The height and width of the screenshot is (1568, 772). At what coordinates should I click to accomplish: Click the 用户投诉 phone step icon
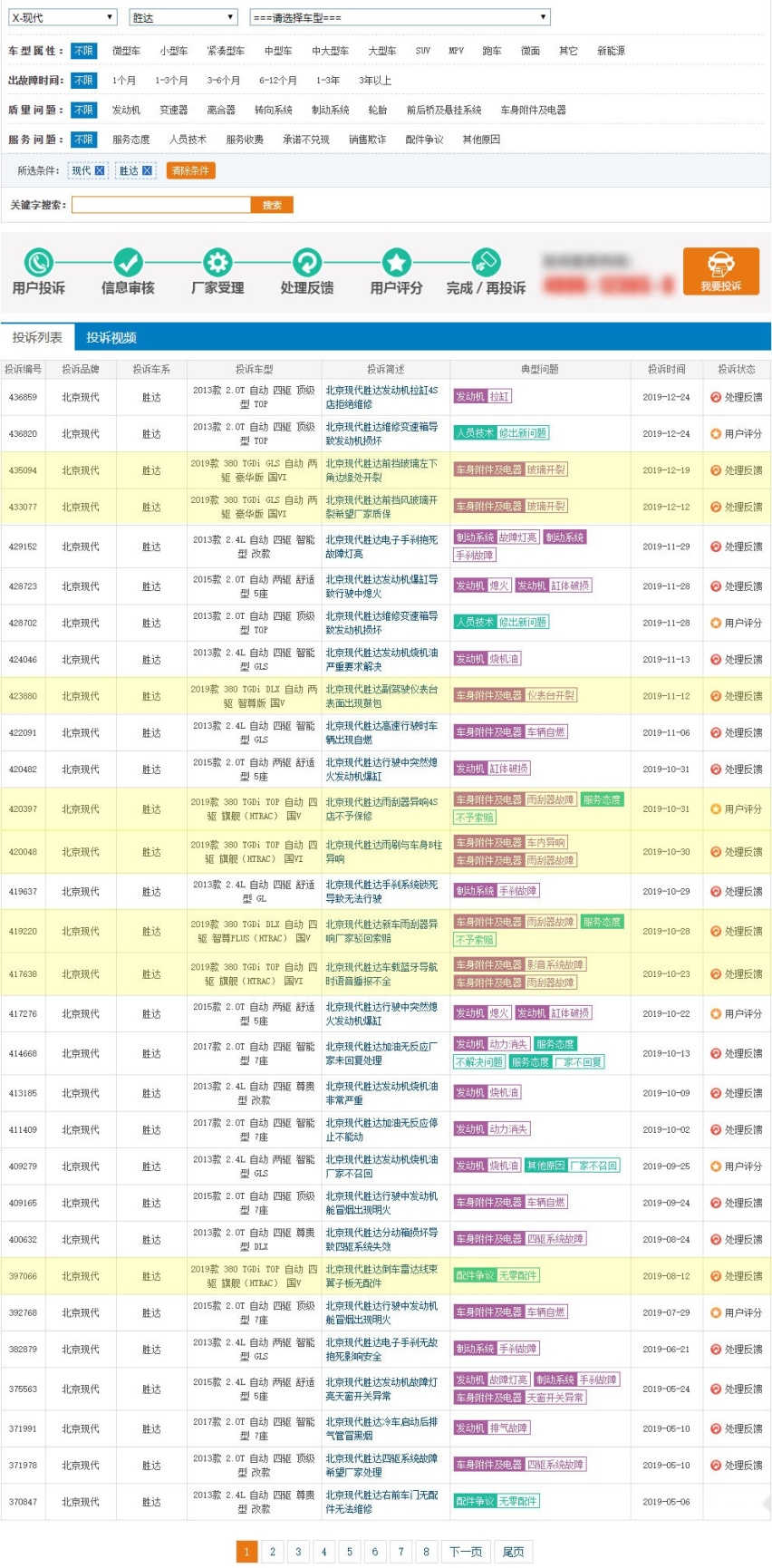click(x=38, y=263)
